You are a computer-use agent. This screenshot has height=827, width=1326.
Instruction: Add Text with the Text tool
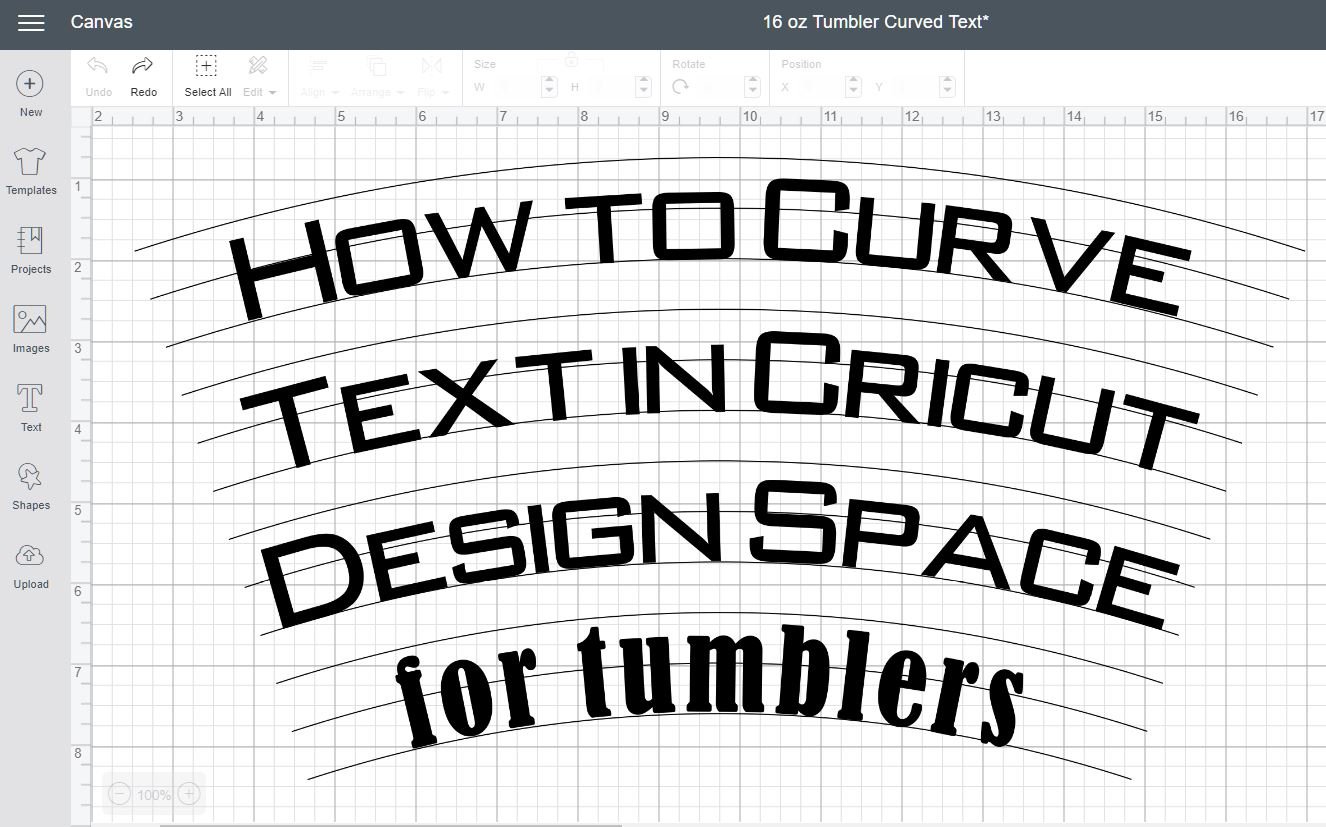(x=31, y=408)
